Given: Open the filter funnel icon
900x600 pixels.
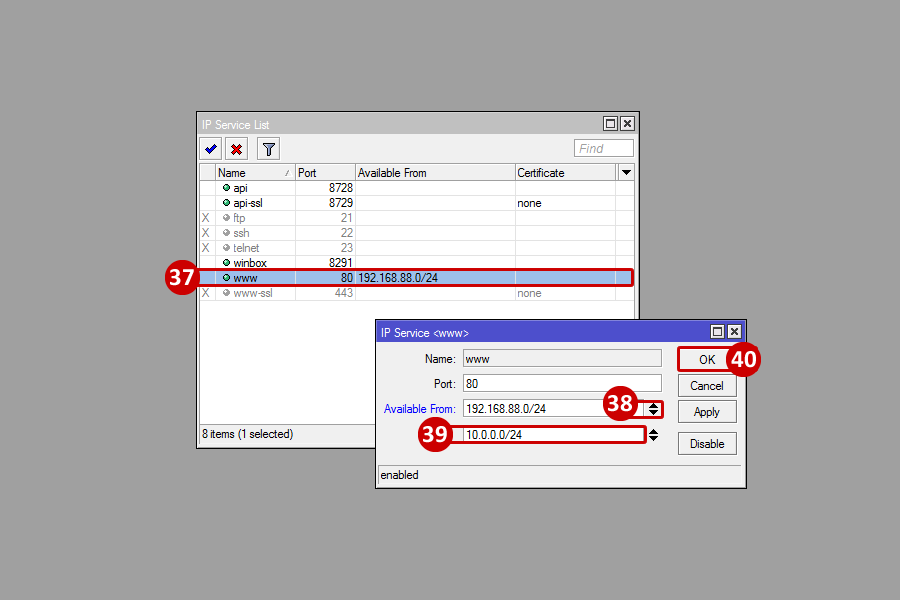Looking at the screenshot, I should pos(268,149).
